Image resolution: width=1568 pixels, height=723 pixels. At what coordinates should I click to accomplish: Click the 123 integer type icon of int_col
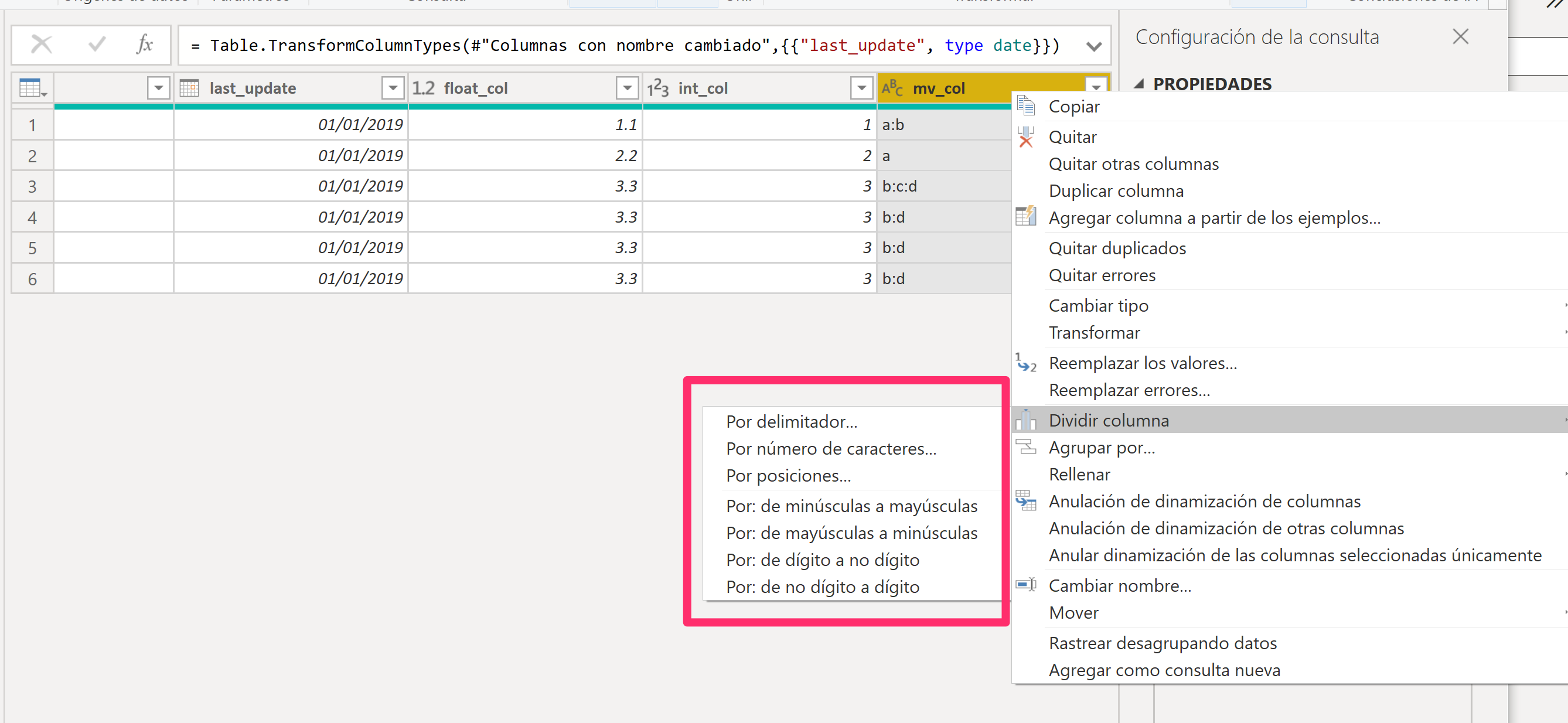[x=657, y=88]
